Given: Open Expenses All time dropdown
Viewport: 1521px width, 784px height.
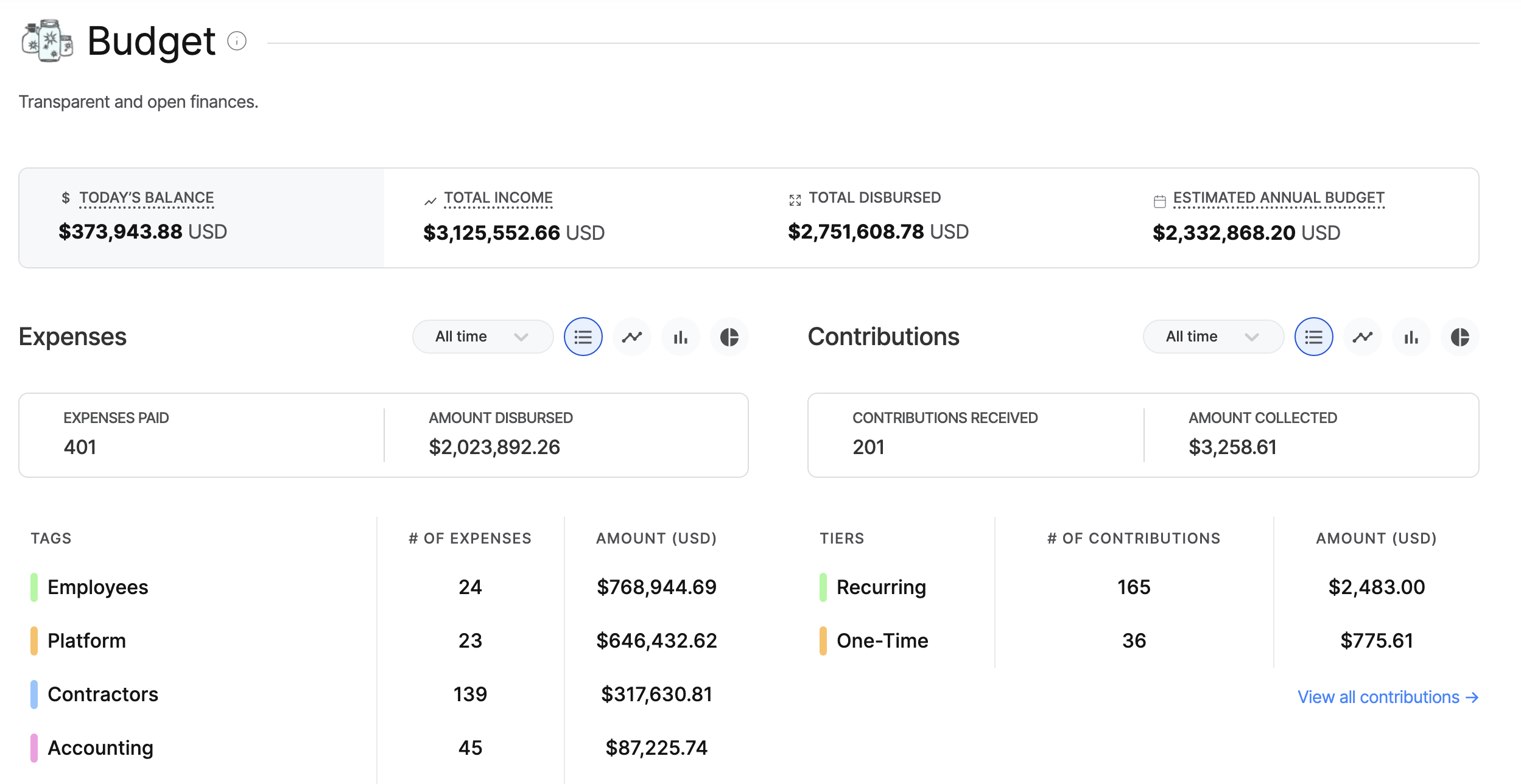Looking at the screenshot, I should click(482, 337).
